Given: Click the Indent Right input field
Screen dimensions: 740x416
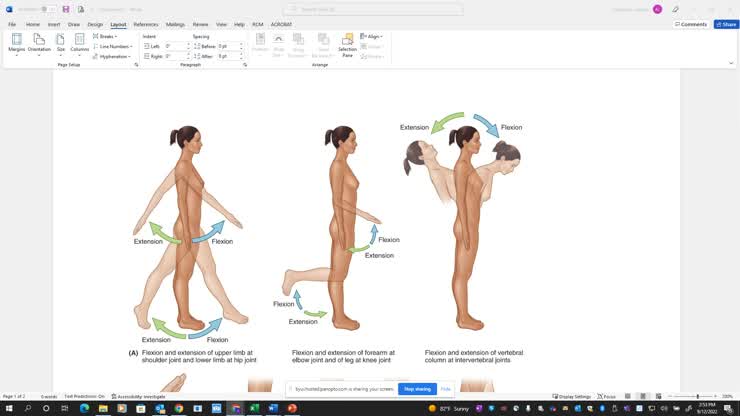Looking at the screenshot, I should click(x=177, y=56).
